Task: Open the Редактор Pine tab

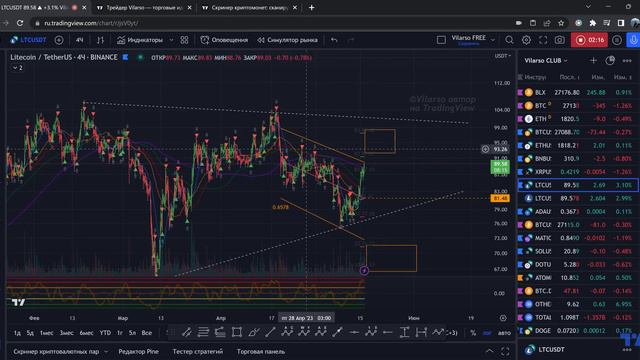Action: [x=138, y=351]
